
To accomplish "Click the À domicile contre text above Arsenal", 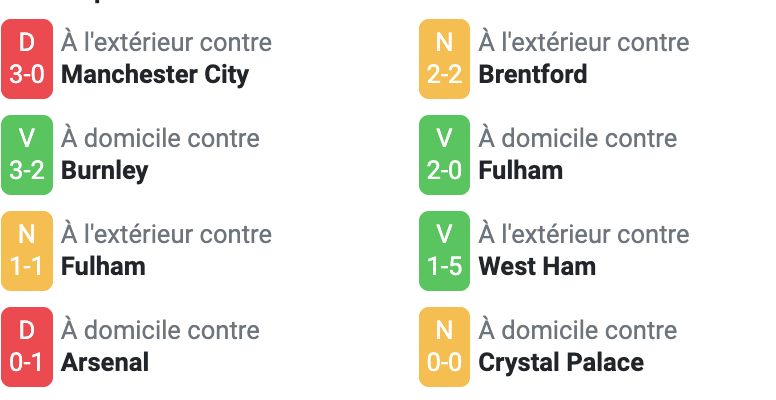I will [x=160, y=330].
